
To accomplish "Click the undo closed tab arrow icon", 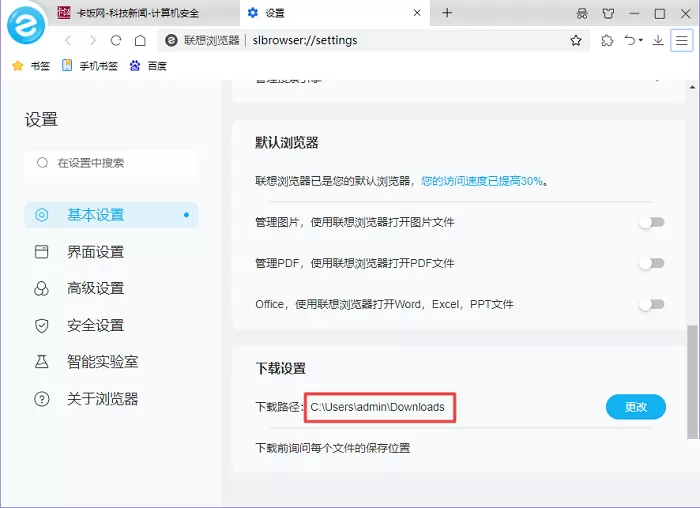I will point(630,40).
